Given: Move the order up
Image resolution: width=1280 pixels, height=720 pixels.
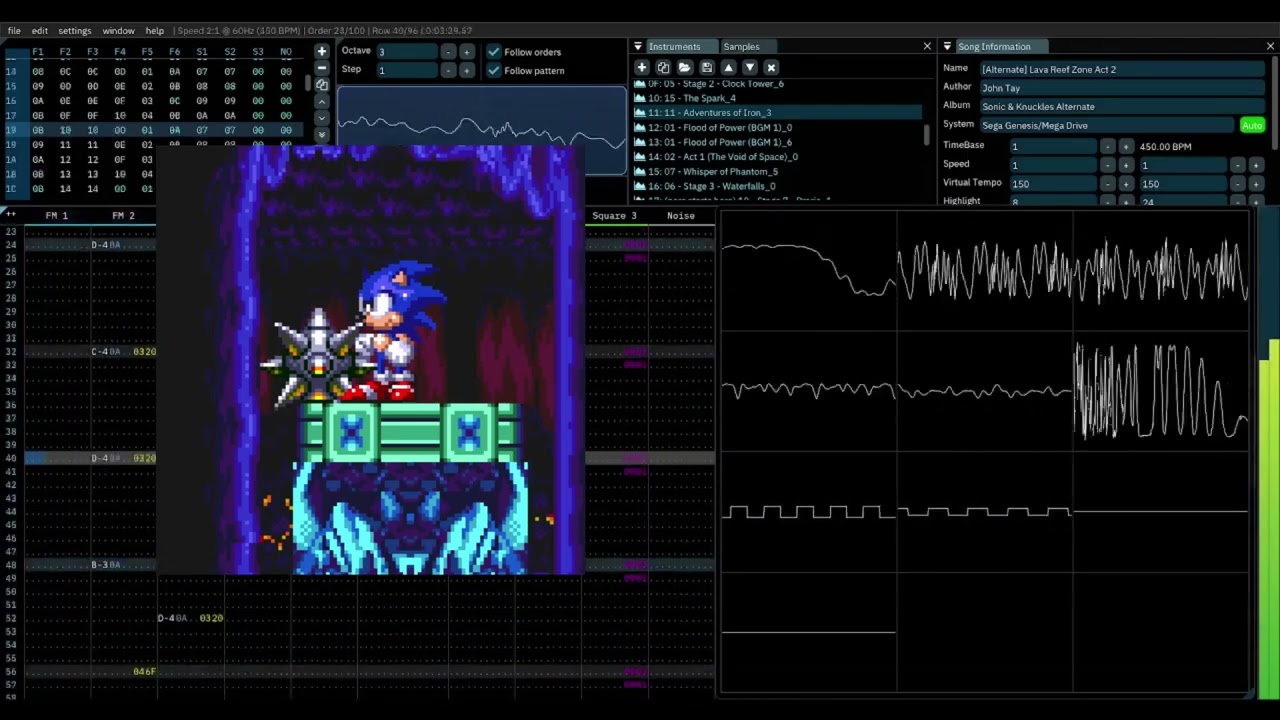Looking at the screenshot, I should [x=321, y=102].
